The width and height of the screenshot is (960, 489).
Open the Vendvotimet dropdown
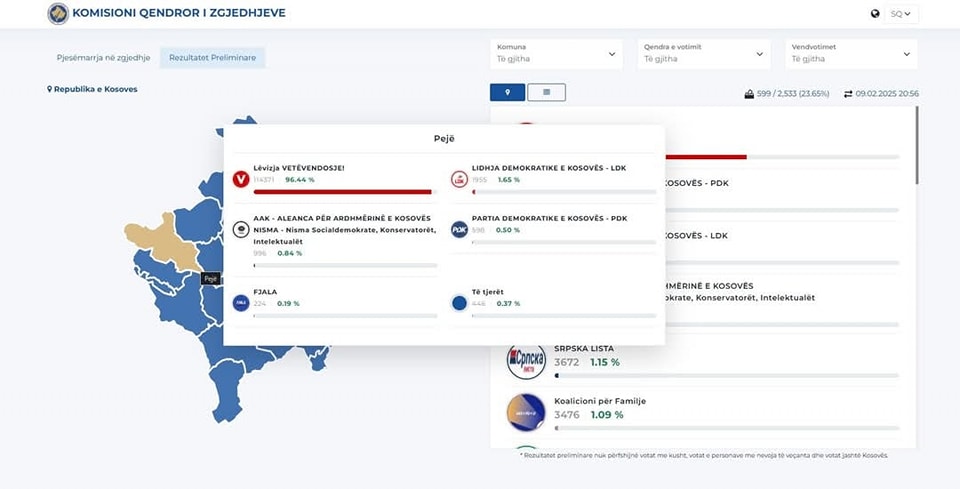coord(852,53)
